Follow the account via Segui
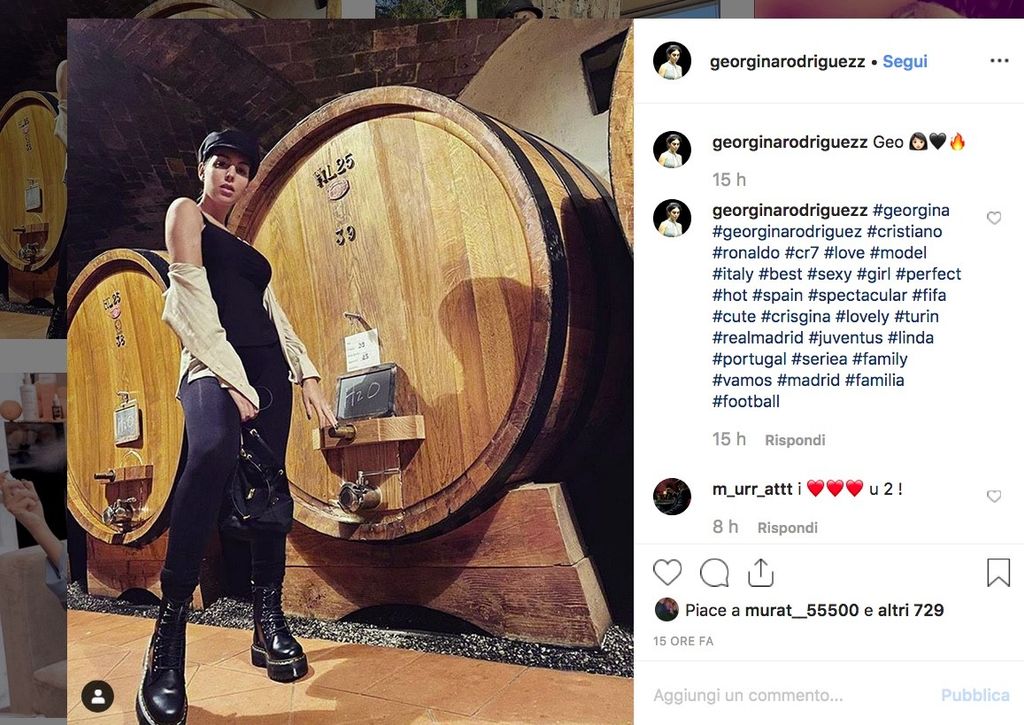 coord(904,61)
